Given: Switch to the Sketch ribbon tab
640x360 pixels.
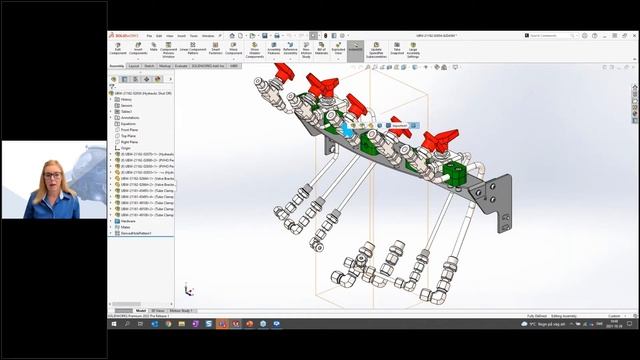Looking at the screenshot, I should tap(149, 66).
